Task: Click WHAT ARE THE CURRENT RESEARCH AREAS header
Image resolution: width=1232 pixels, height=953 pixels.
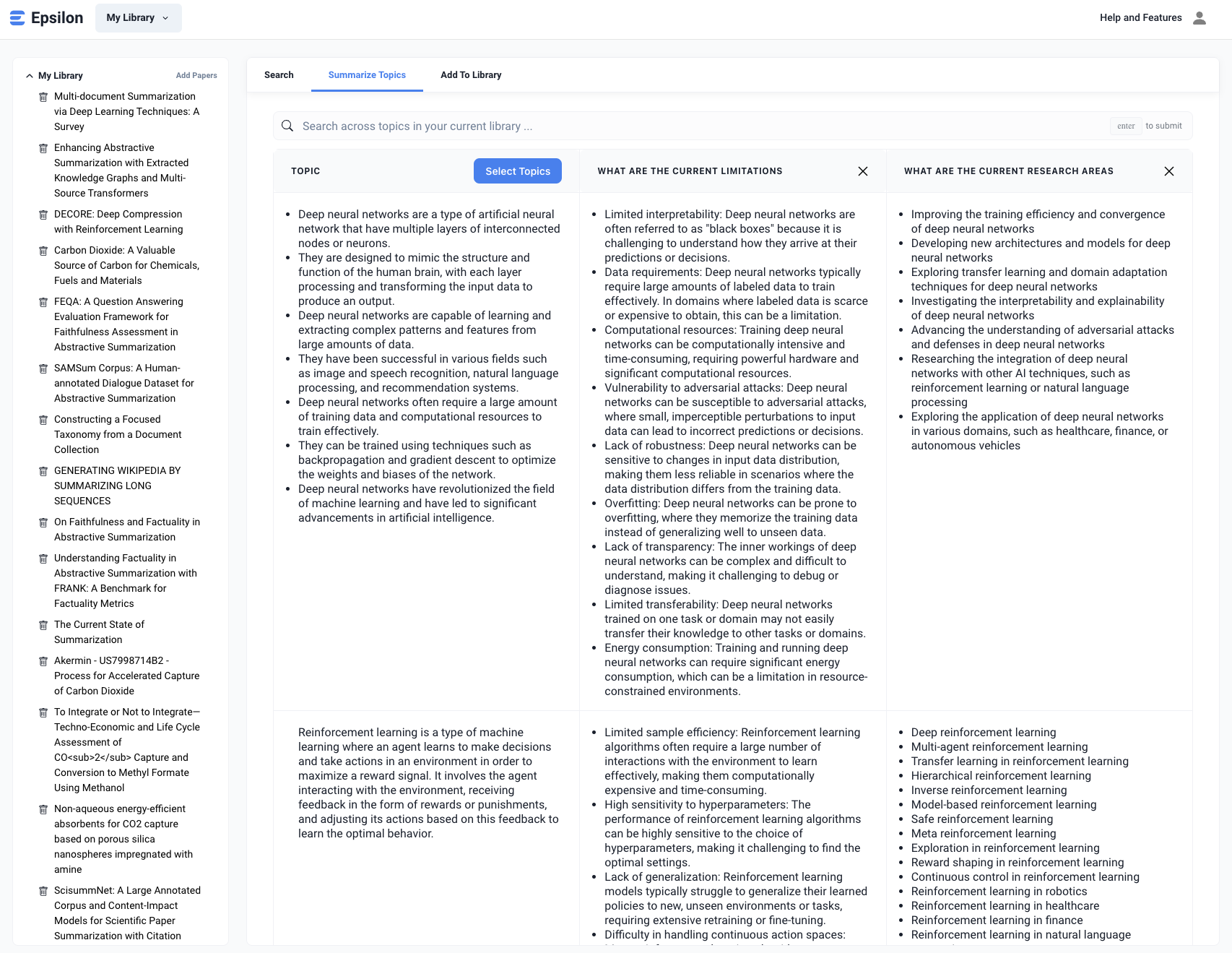Action: click(1008, 171)
